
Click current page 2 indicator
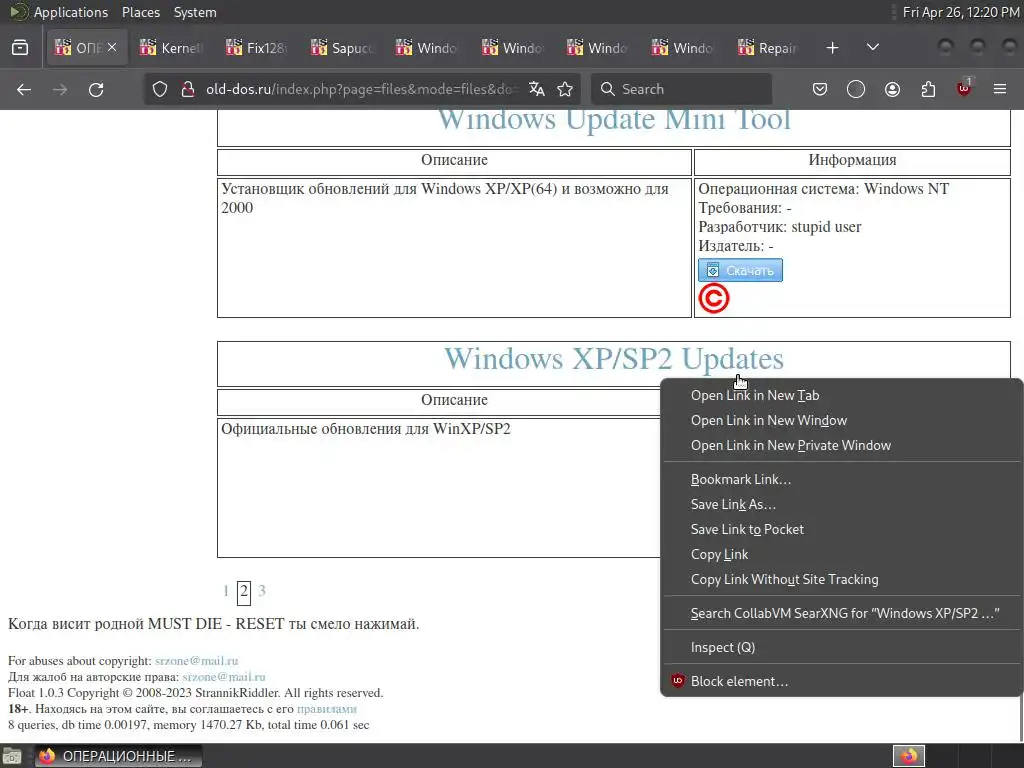point(244,592)
